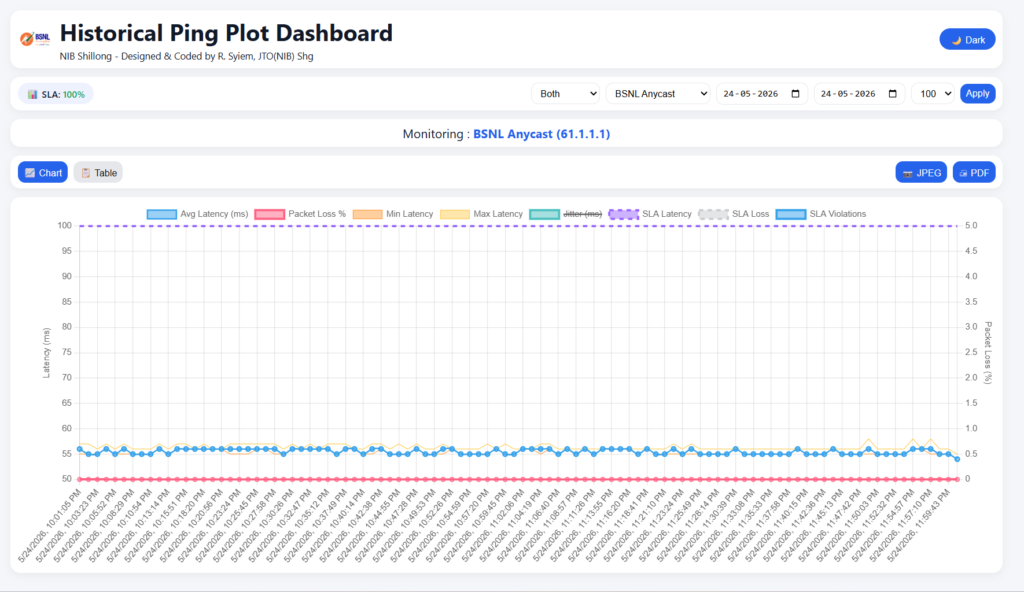Screen dimensions: 1024x592
Task: Click the 5.0 value on packet loss axis
Action: [971, 225]
